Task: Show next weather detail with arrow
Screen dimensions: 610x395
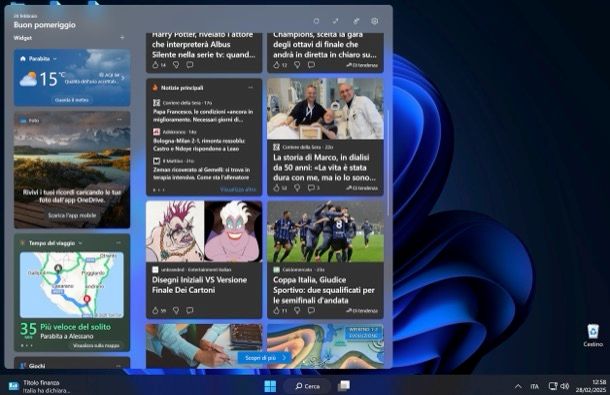Action: point(123,78)
